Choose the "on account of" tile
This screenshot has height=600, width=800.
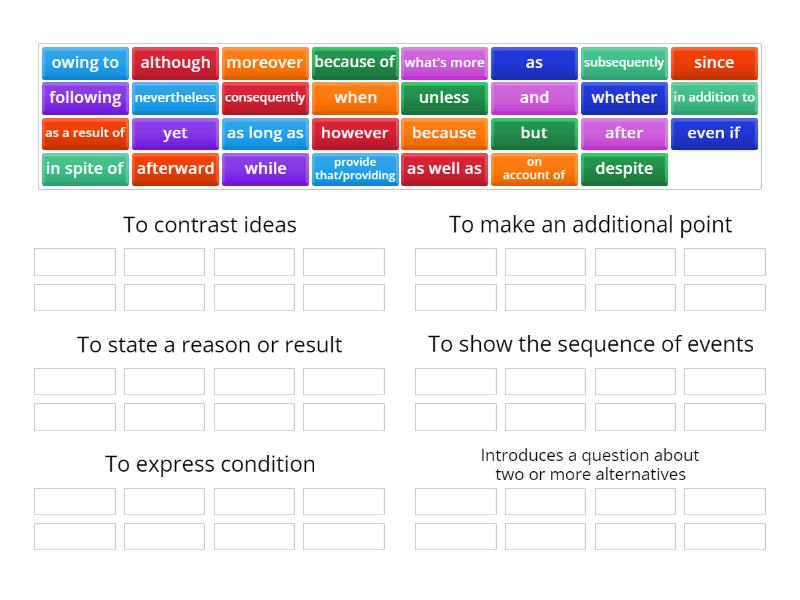tap(534, 168)
